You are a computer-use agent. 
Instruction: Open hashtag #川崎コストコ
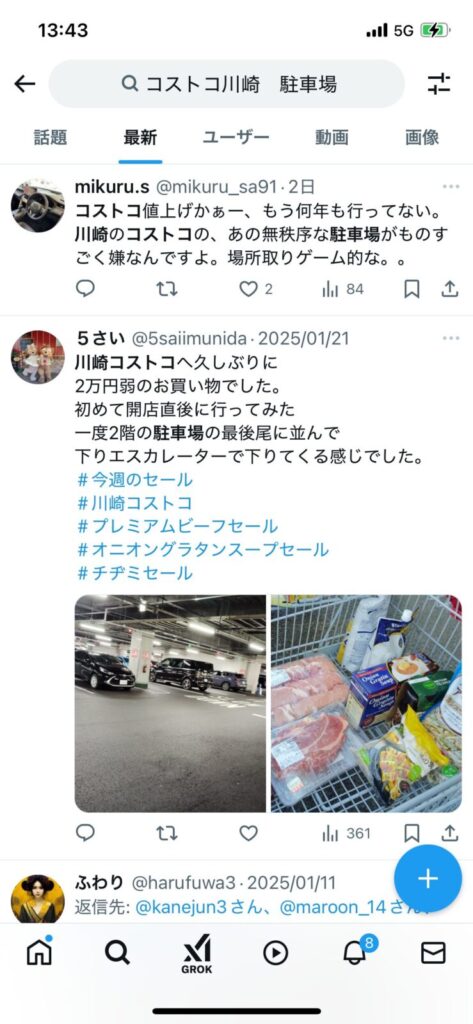click(135, 503)
